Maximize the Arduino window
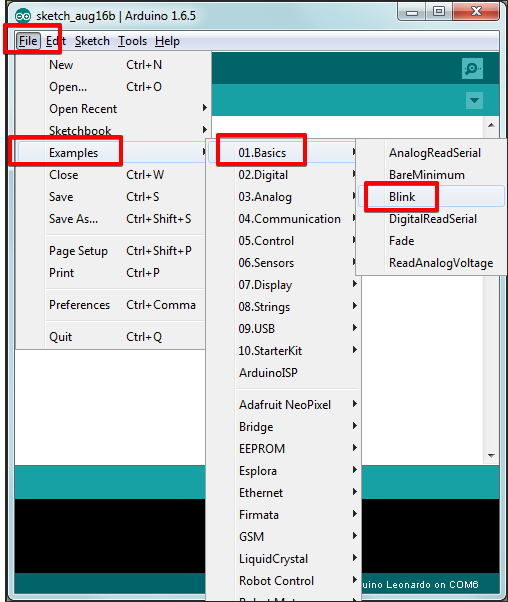 click(x=439, y=12)
